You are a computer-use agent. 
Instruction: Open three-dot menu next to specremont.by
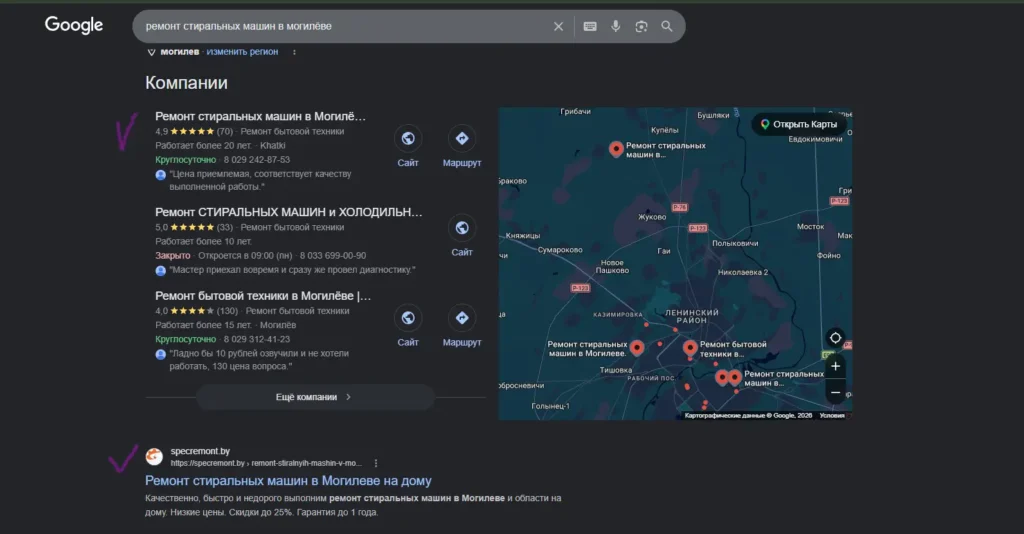(x=376, y=463)
